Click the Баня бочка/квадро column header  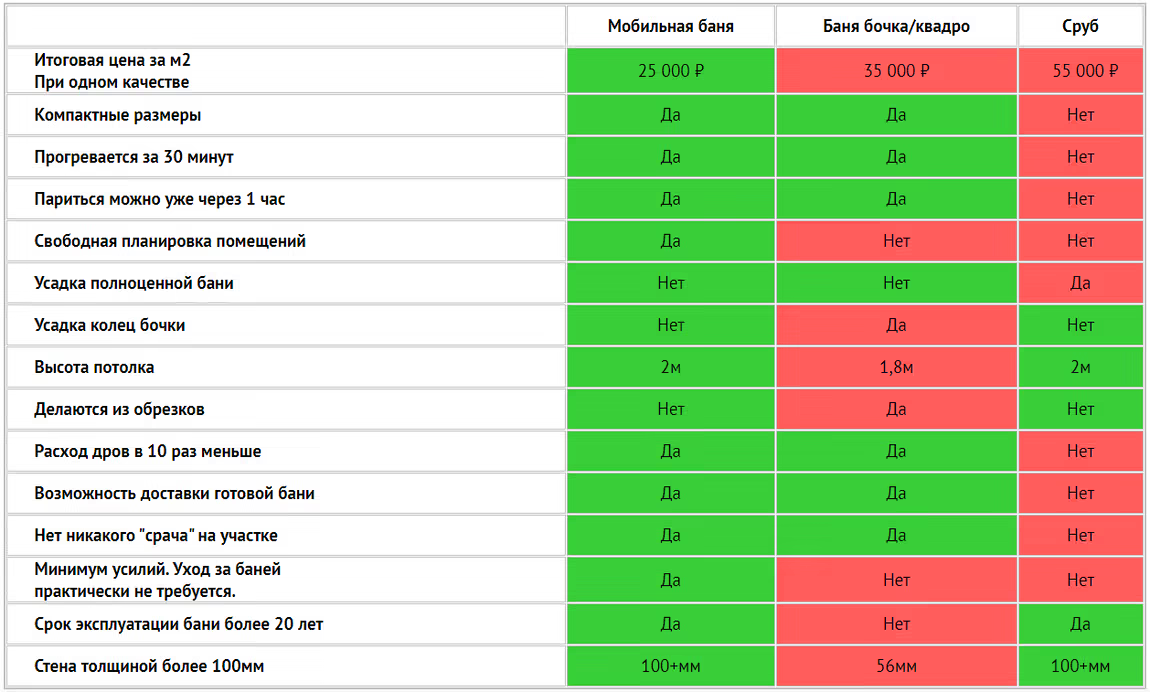pyautogui.click(x=896, y=26)
